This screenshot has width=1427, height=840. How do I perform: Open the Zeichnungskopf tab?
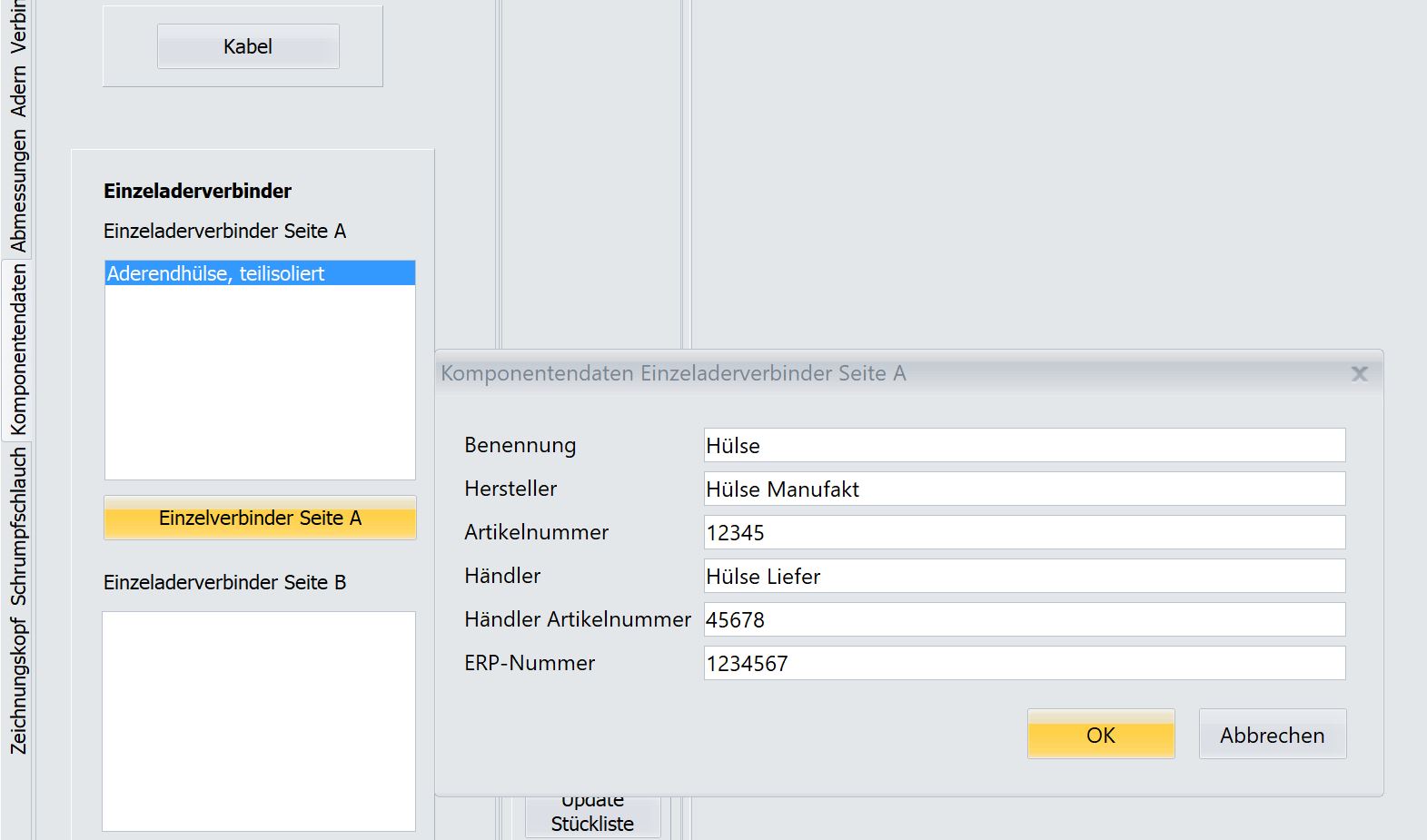point(18,687)
